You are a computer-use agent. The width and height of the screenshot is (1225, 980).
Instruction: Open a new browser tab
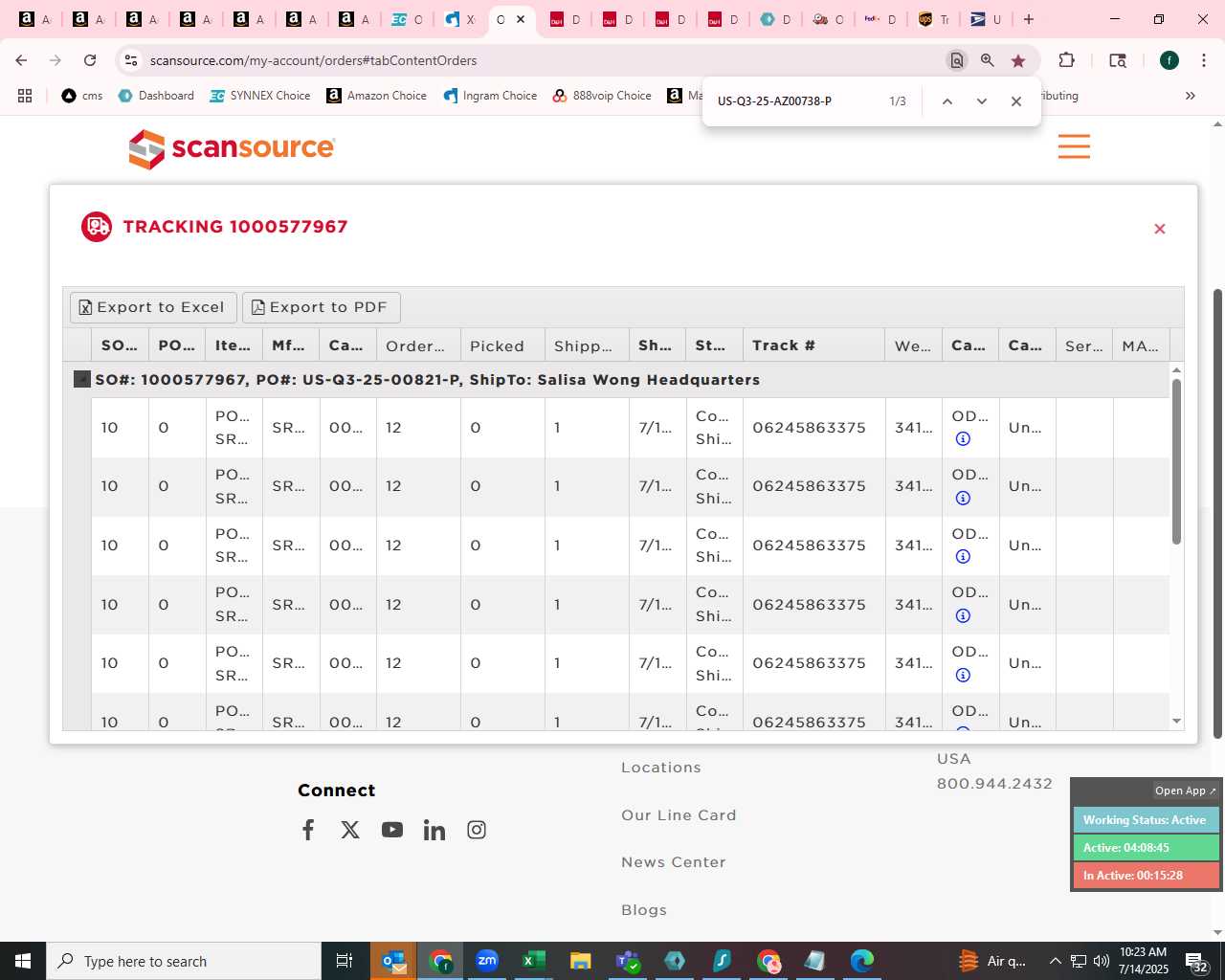1029,19
